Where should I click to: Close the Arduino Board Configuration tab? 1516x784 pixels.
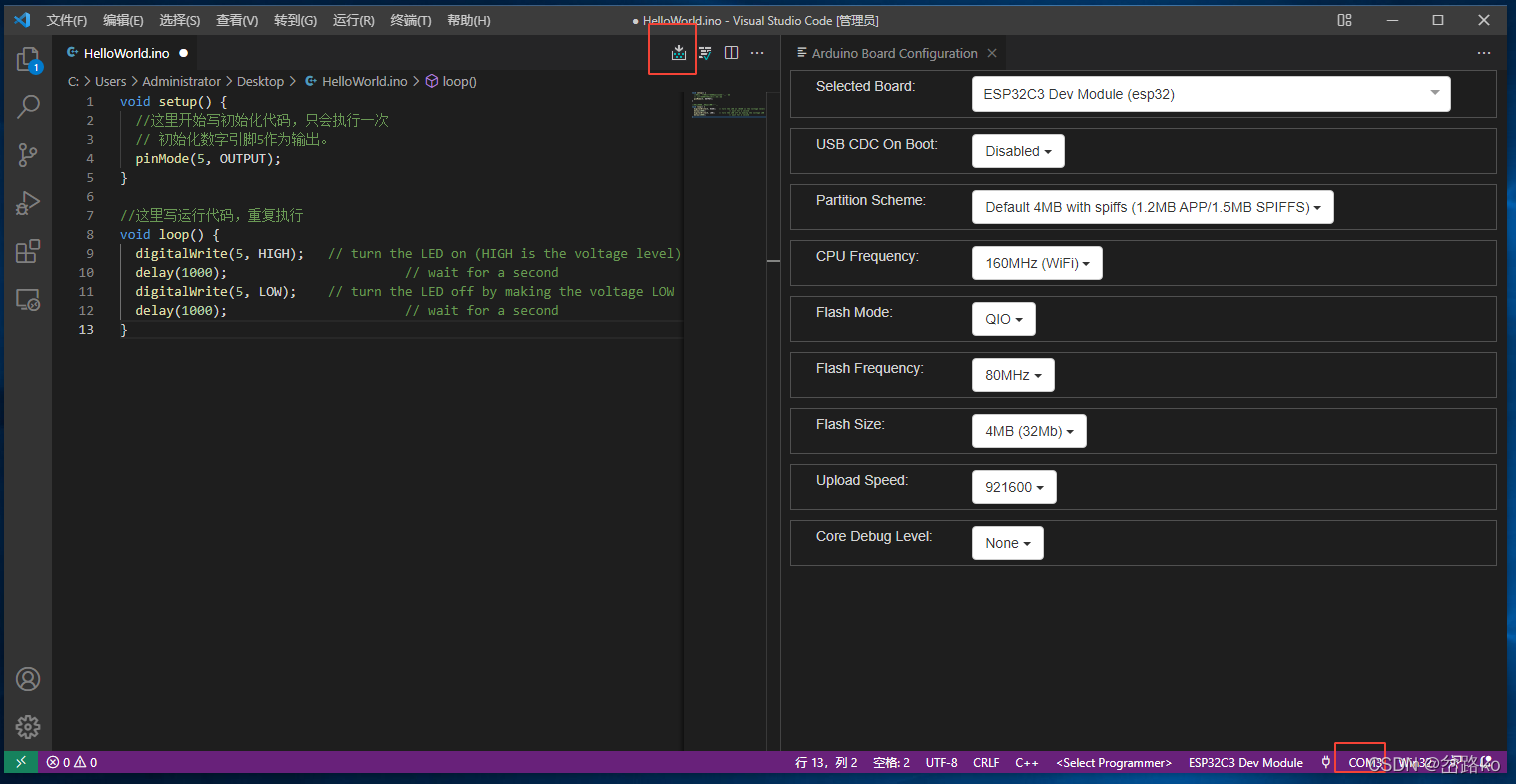tap(992, 53)
